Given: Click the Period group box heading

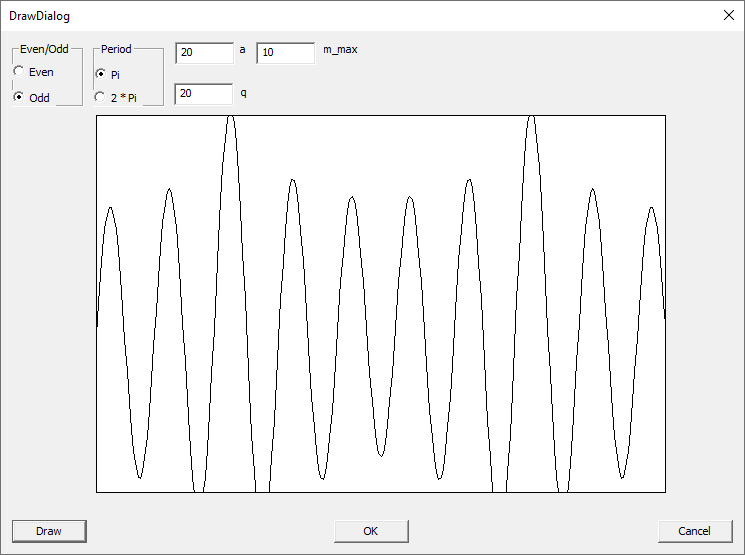Looking at the screenshot, I should point(116,49).
